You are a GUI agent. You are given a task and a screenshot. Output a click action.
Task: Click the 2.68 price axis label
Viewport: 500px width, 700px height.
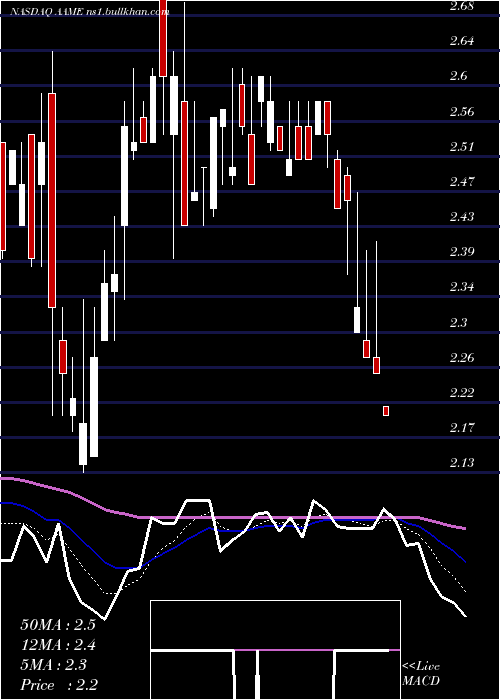coord(462,6)
